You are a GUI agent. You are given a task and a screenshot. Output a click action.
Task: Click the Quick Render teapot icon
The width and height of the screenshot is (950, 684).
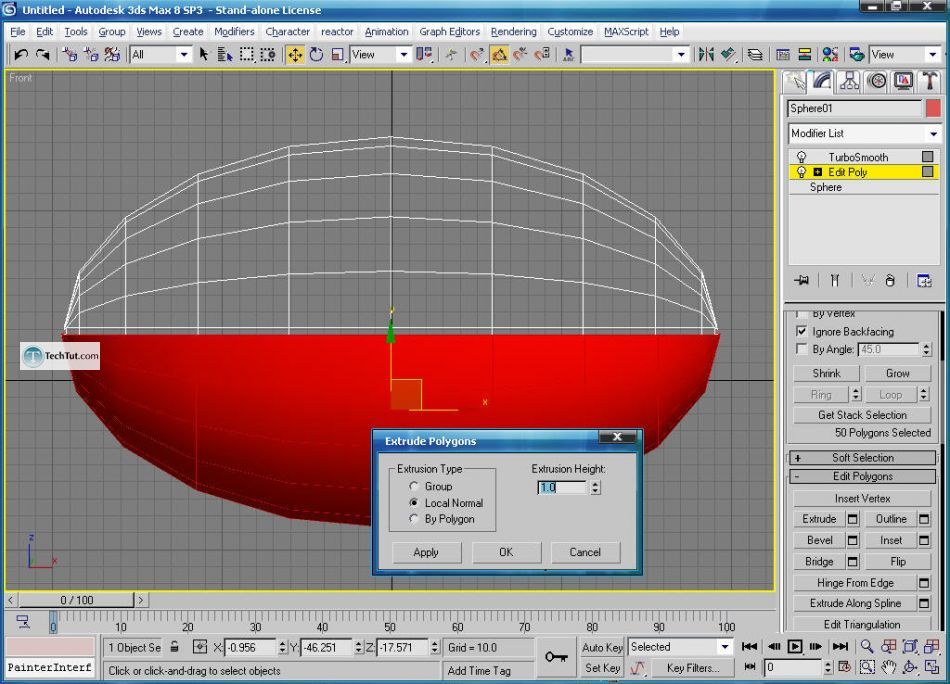(x=857, y=55)
